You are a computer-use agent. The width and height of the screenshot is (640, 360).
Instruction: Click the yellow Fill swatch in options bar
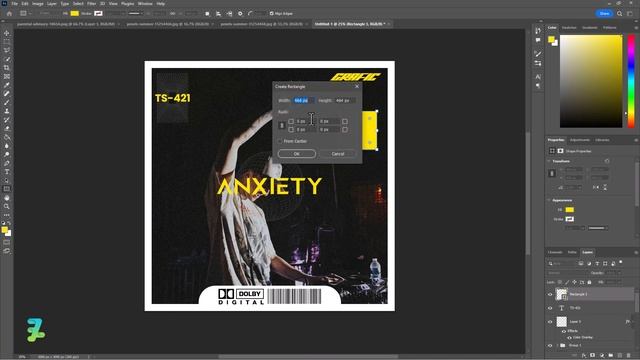75,13
